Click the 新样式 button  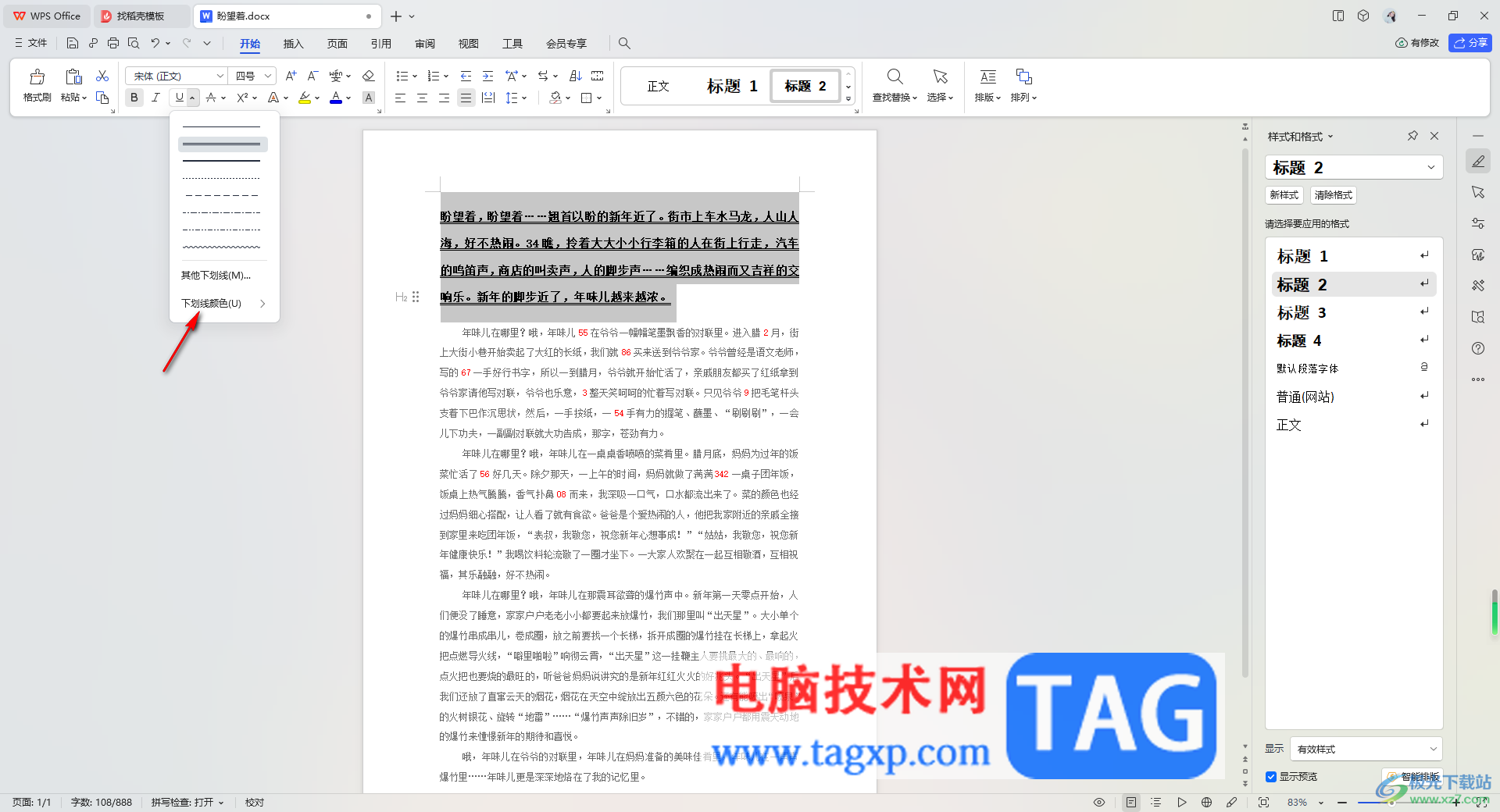[1284, 195]
